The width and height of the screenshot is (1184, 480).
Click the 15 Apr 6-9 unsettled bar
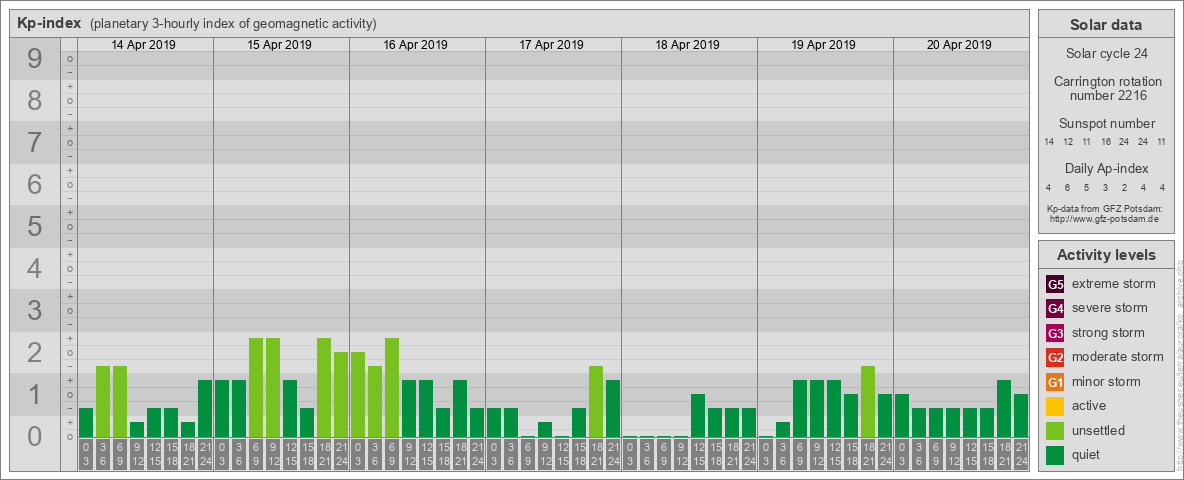click(256, 387)
